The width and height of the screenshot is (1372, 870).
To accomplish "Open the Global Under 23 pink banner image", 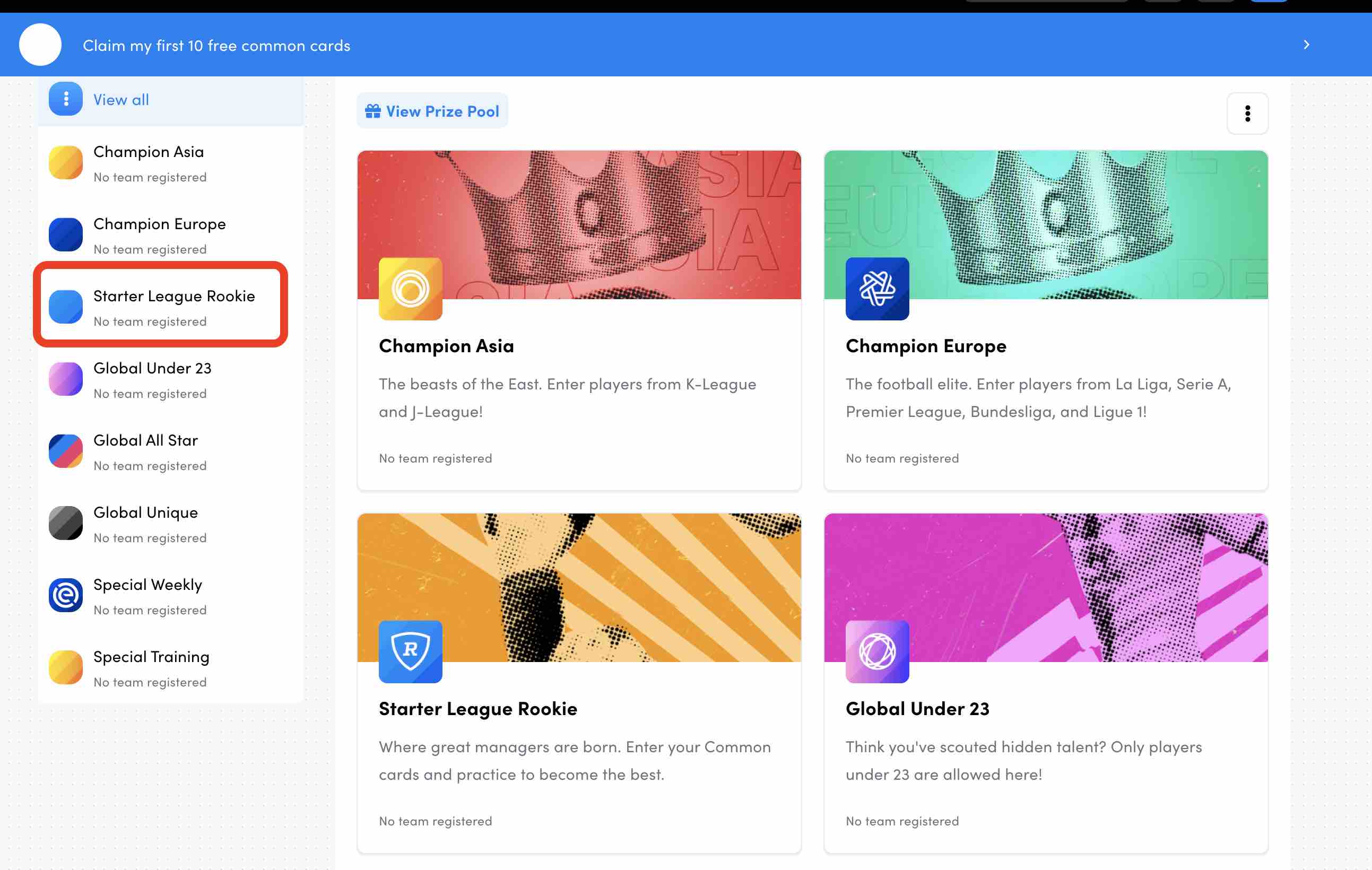I will click(x=1046, y=587).
